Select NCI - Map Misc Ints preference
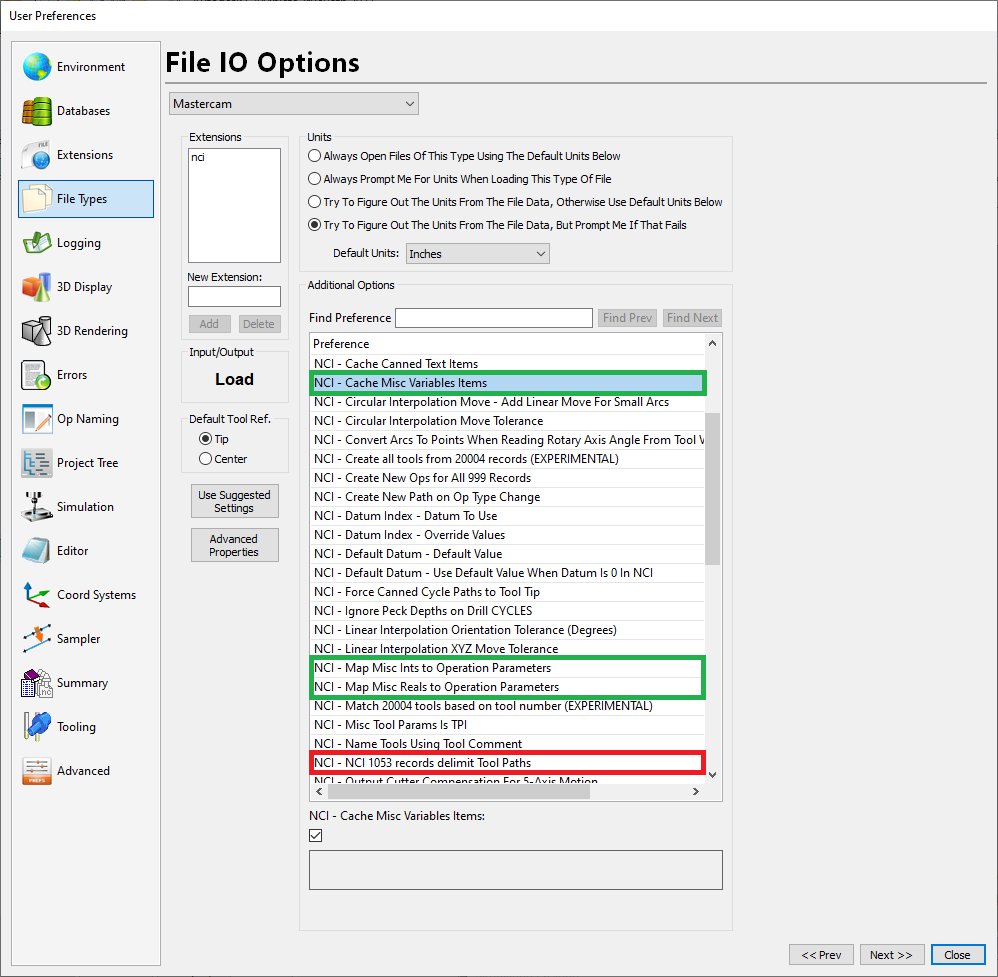The image size is (998, 977). pyautogui.click(x=432, y=668)
